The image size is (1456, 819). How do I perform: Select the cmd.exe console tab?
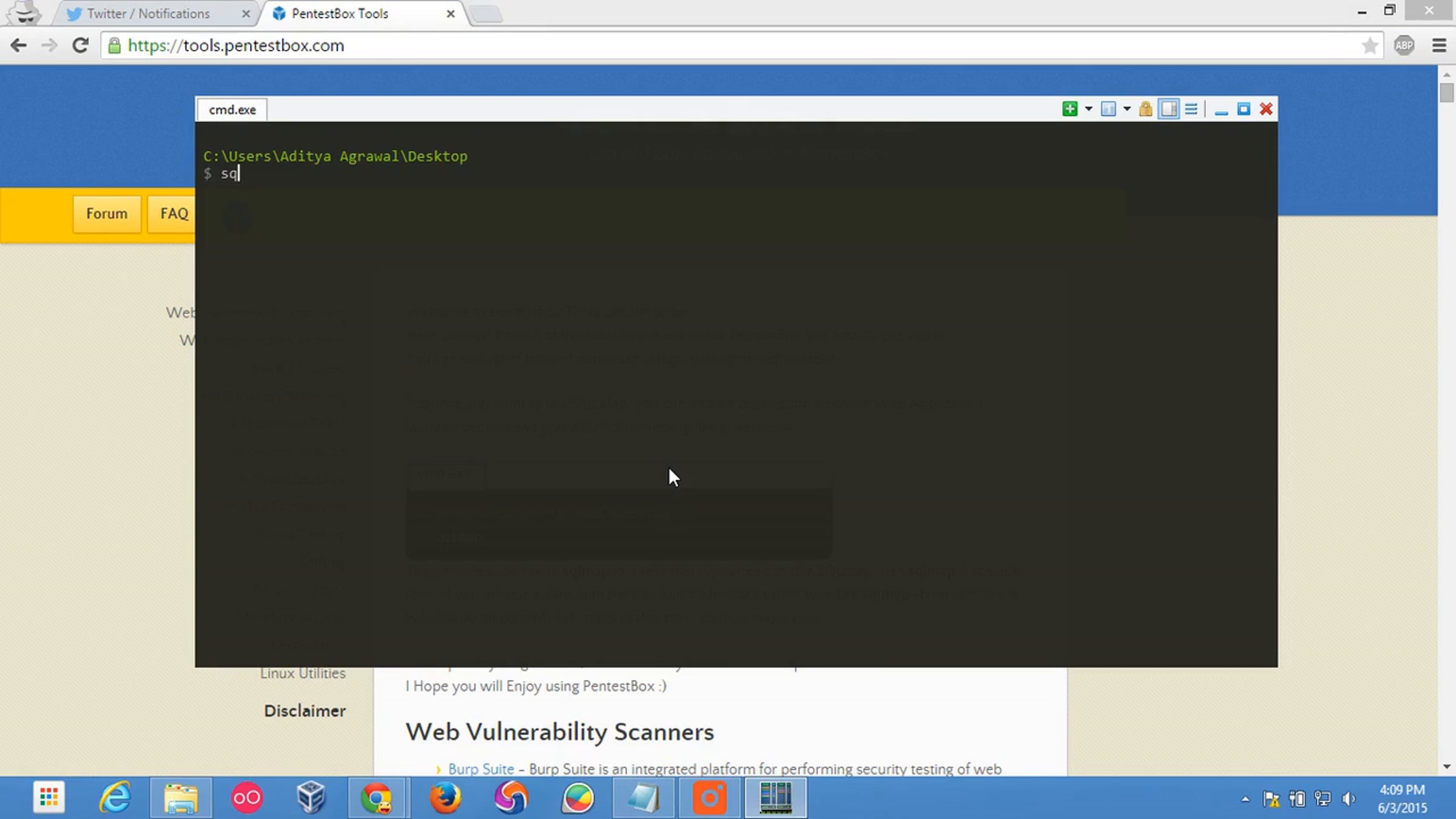click(231, 109)
